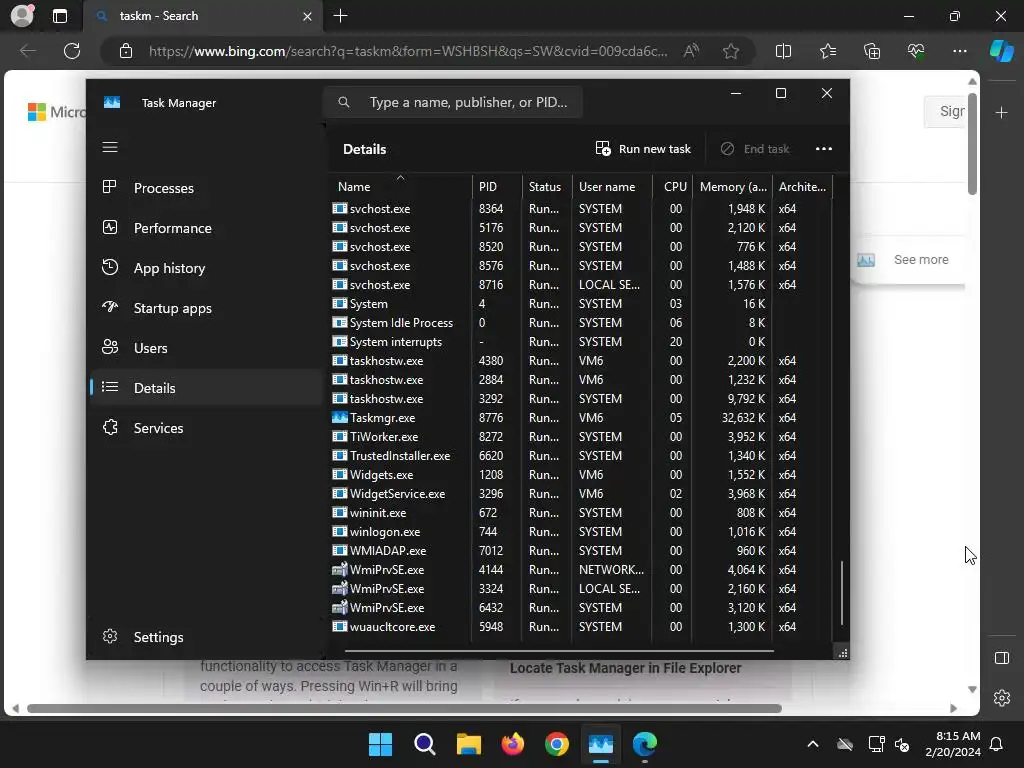Go to Startup apps page
Image resolution: width=1024 pixels, height=768 pixels.
[x=206, y=308]
